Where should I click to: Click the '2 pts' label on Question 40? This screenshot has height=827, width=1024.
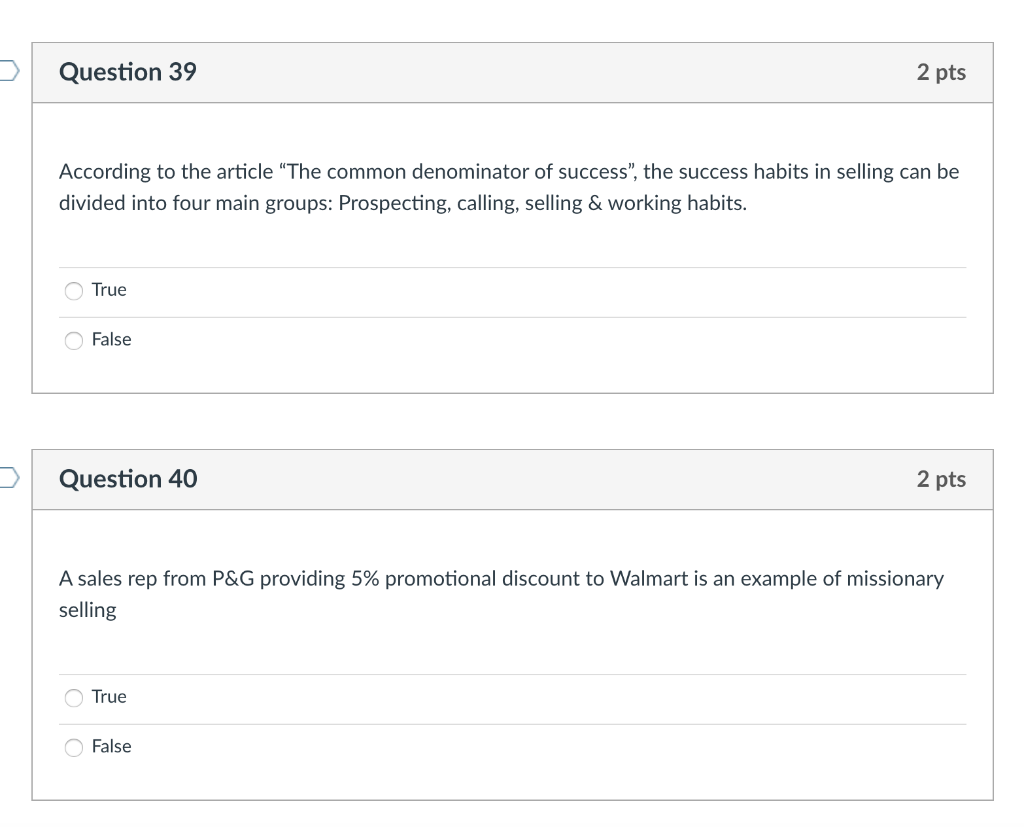pos(941,479)
